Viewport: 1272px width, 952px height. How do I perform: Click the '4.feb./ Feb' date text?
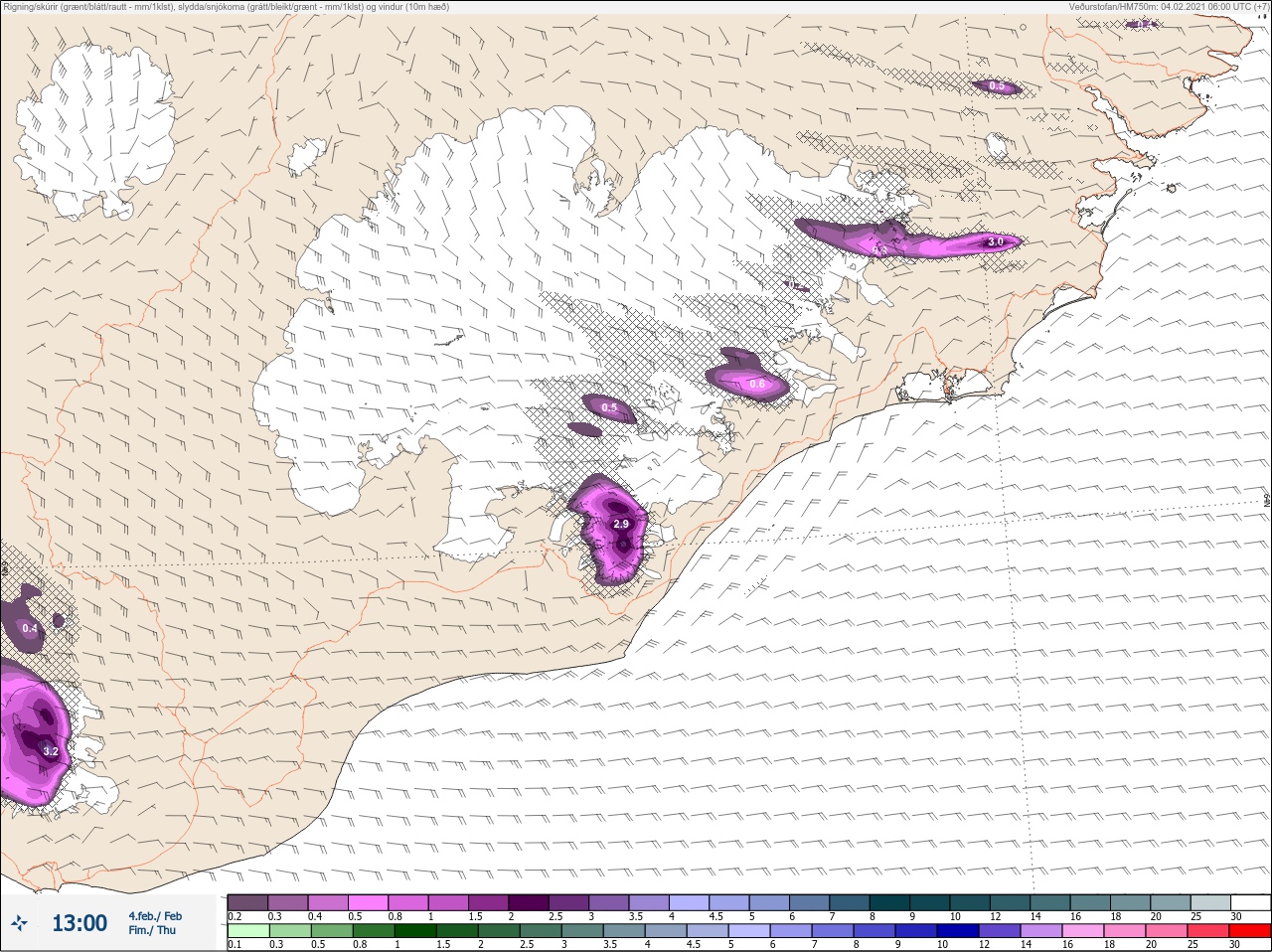[x=155, y=916]
